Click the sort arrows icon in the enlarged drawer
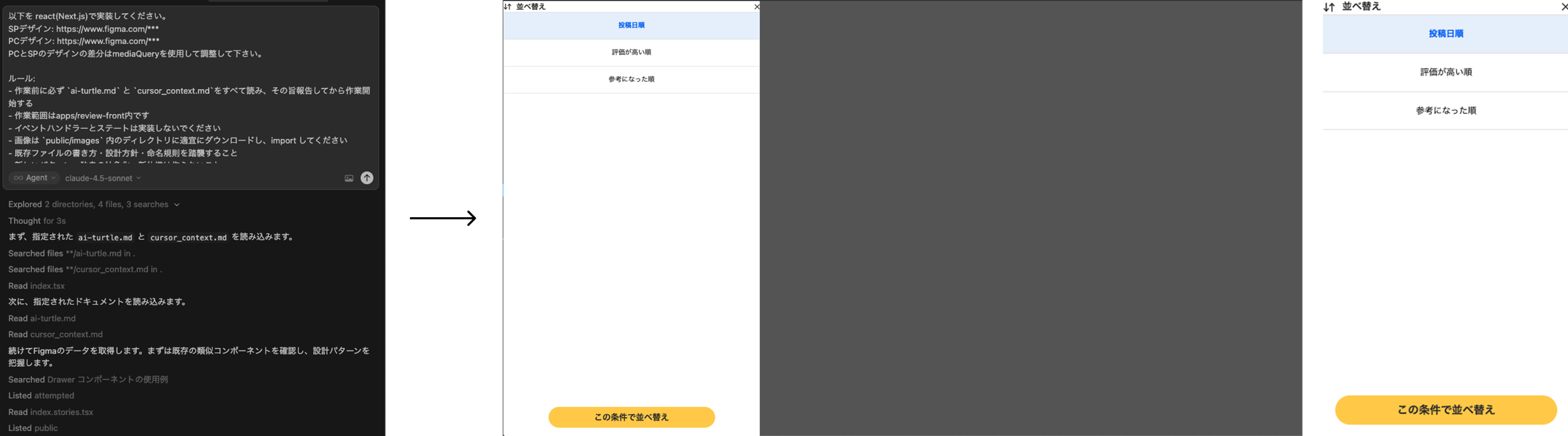The image size is (1568, 436). pyautogui.click(x=1329, y=7)
